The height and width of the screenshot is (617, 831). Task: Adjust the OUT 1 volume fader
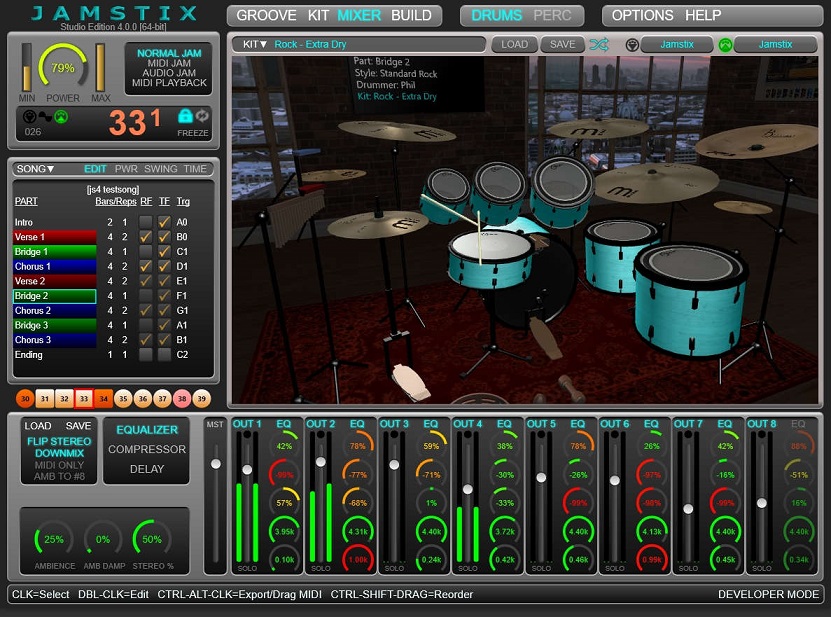click(x=247, y=470)
